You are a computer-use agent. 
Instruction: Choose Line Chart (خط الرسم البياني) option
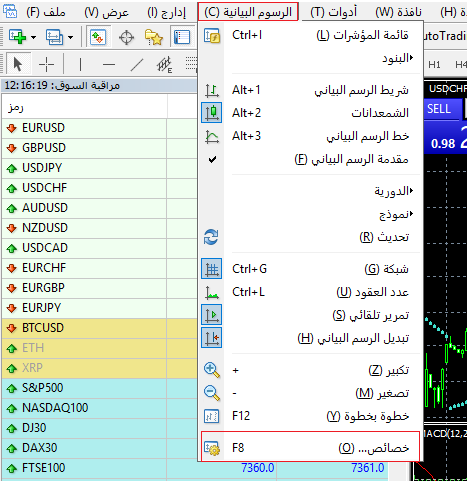point(311,136)
